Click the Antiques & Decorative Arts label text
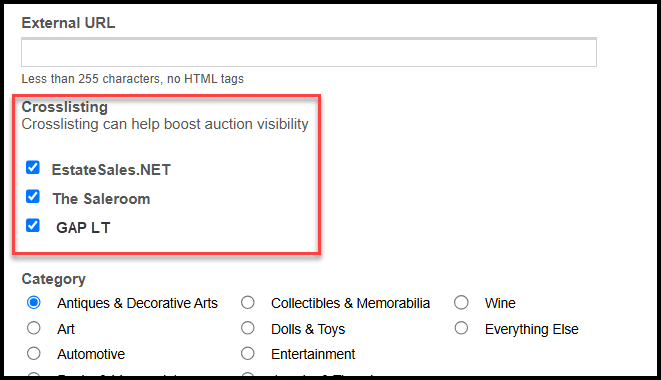Image resolution: width=661 pixels, height=380 pixels. click(137, 303)
